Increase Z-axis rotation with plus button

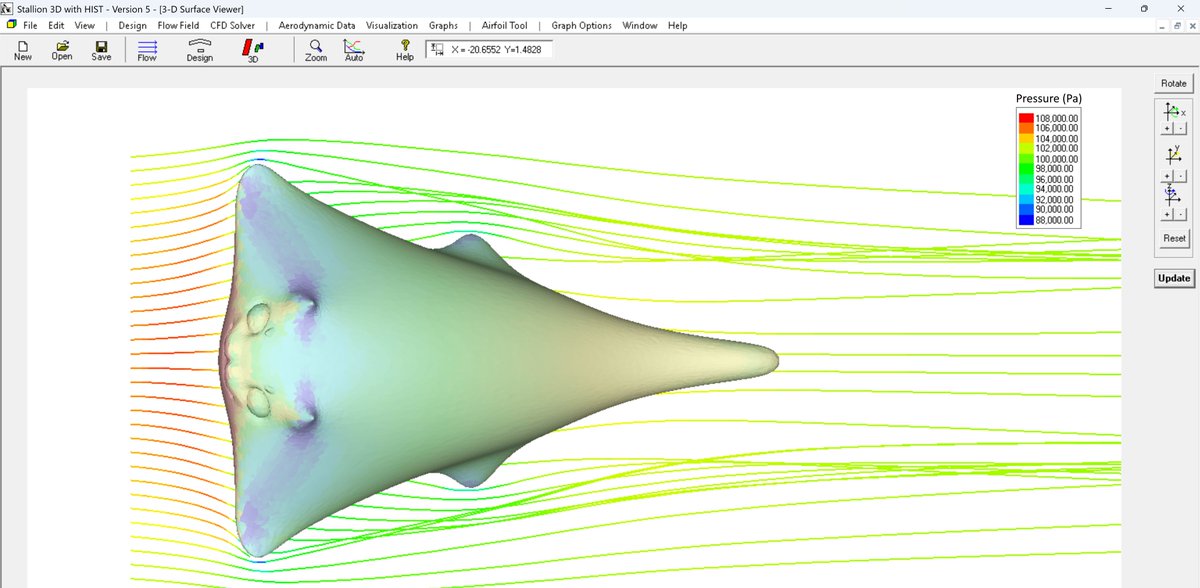tap(1167, 215)
